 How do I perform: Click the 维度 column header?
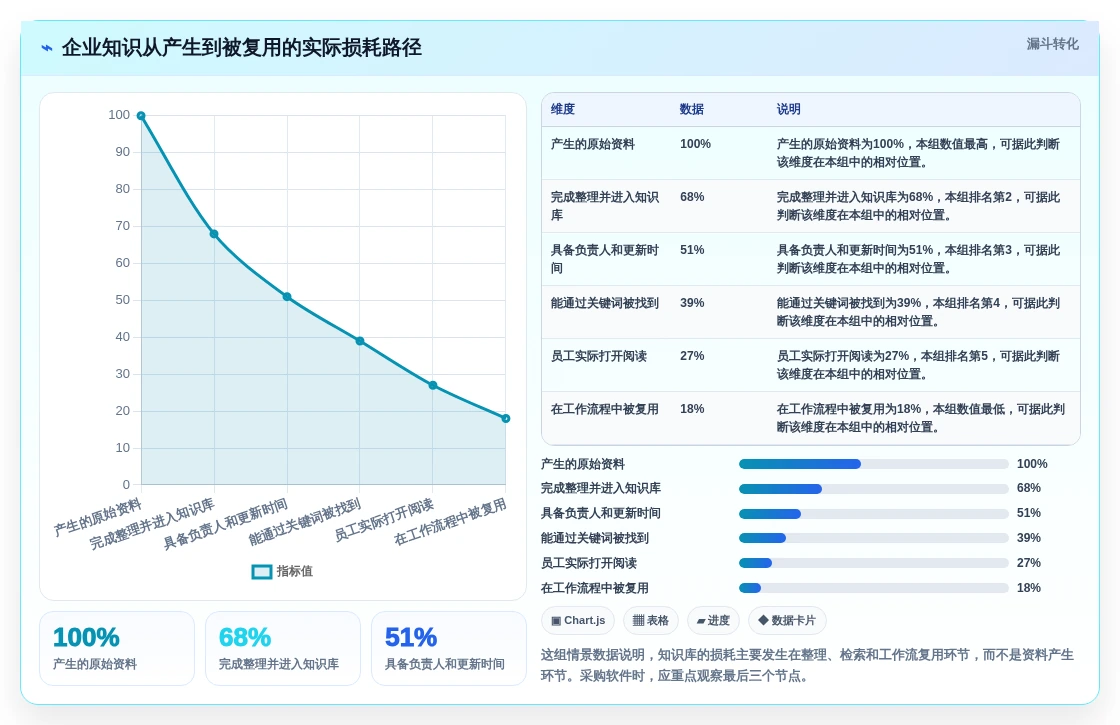(563, 109)
